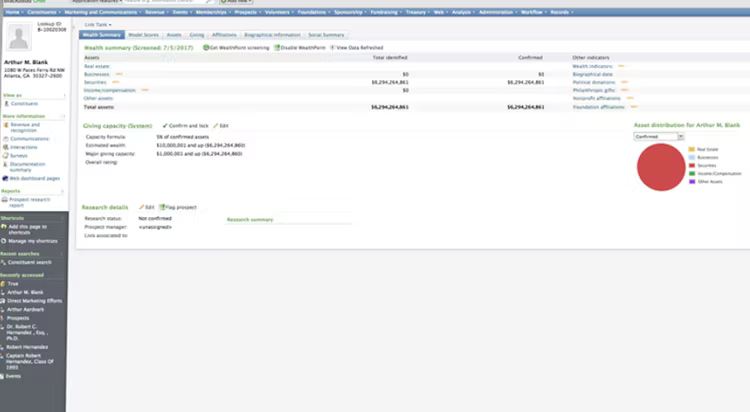Click the Disable WealthPoint icon
This screenshot has width=750, height=412.
(276, 47)
